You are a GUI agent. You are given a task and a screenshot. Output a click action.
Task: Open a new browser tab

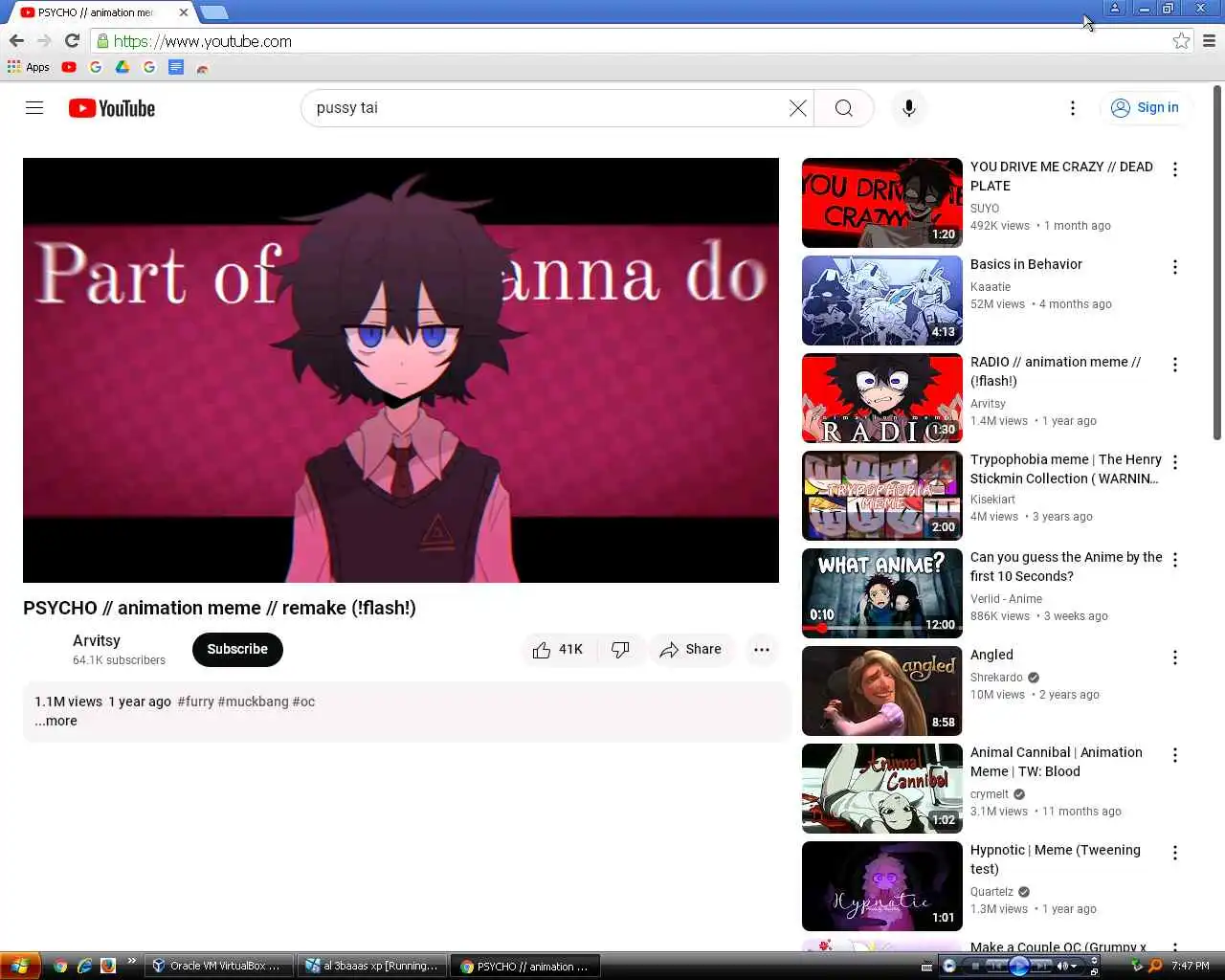click(213, 12)
